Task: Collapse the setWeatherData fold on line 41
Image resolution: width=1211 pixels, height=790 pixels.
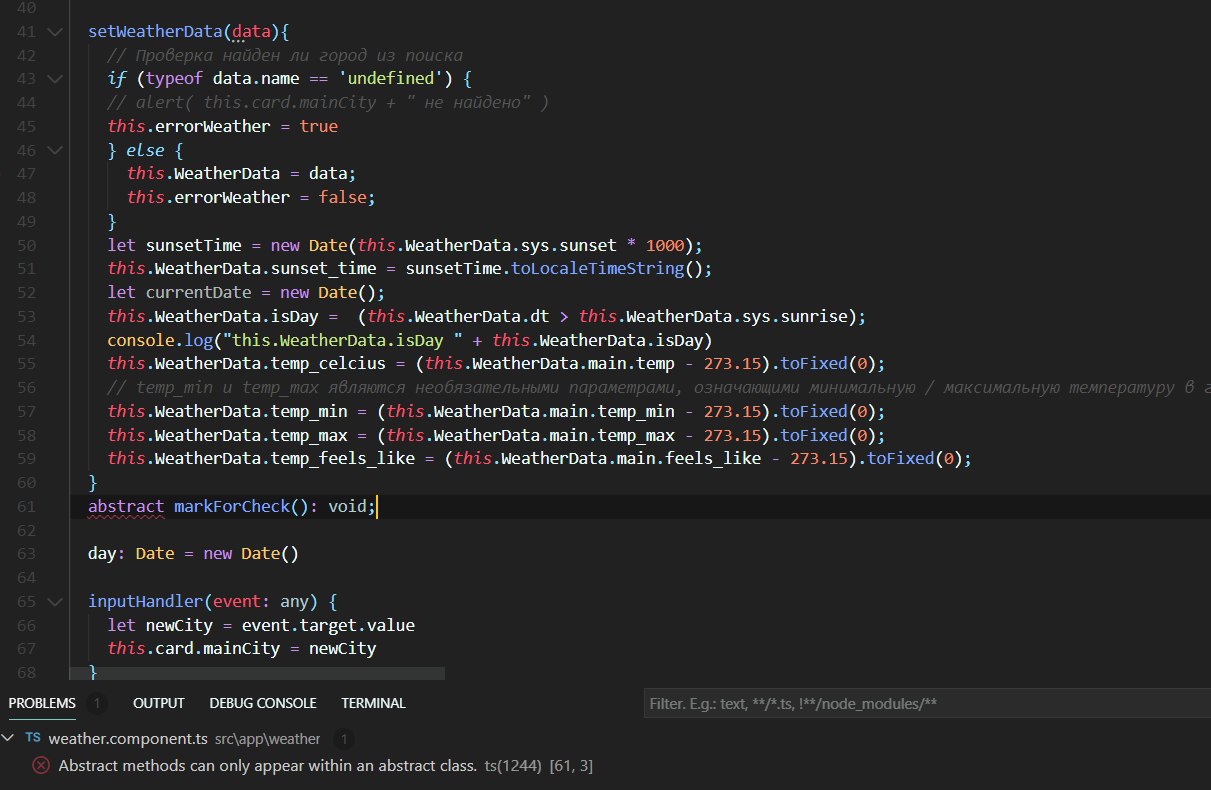Action: pyautogui.click(x=54, y=31)
